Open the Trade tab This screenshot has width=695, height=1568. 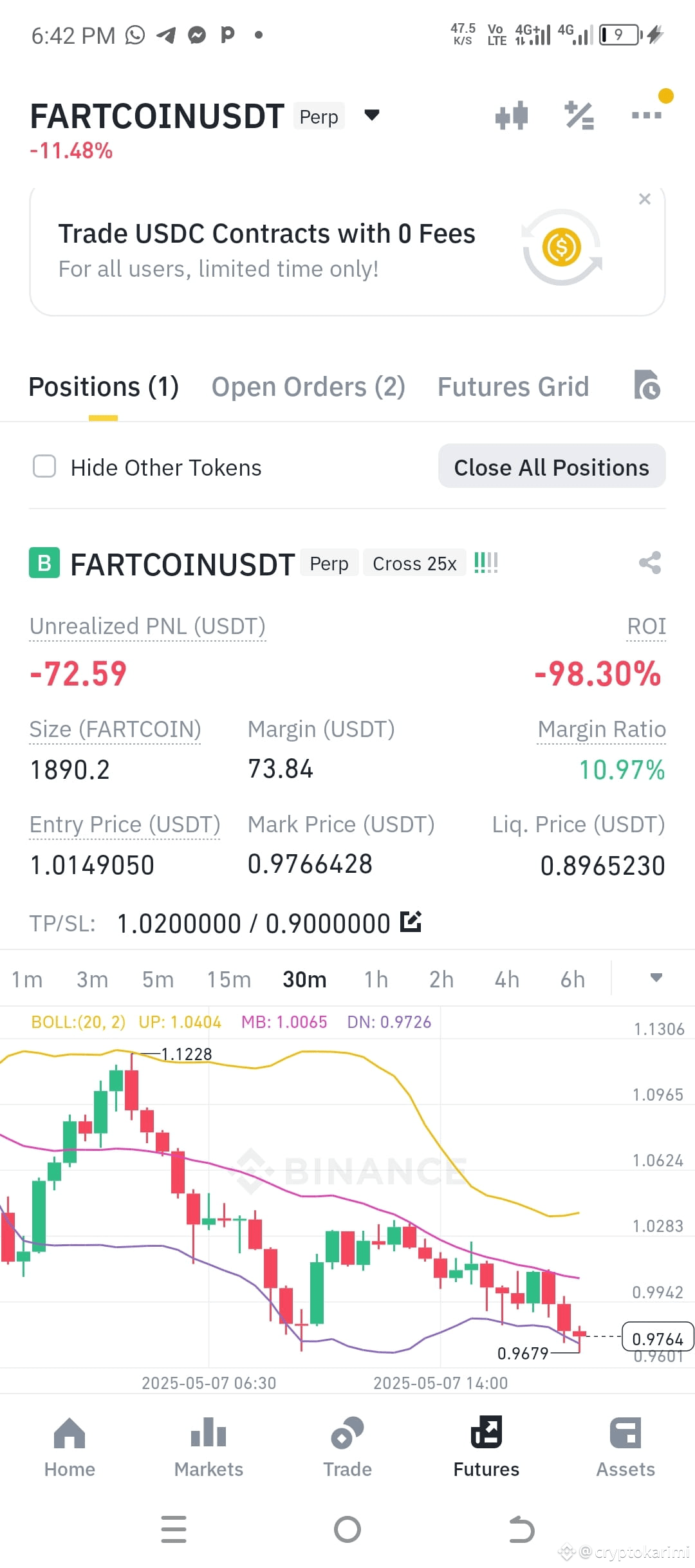(347, 1448)
